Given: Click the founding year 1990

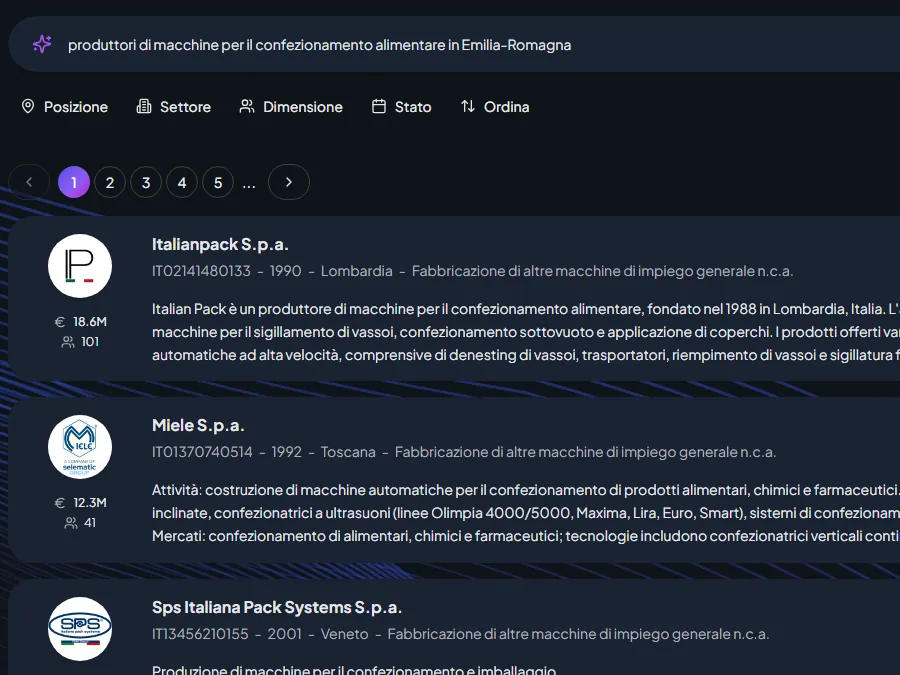Looking at the screenshot, I should click(285, 271).
